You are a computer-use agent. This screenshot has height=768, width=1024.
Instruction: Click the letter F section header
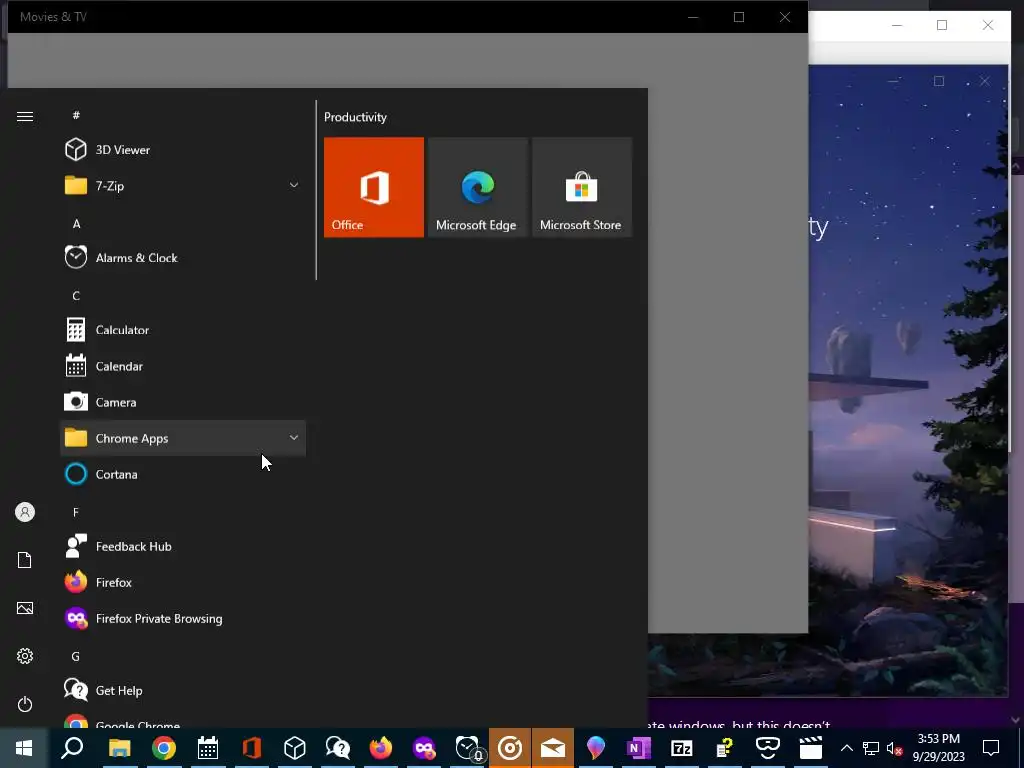(76, 512)
